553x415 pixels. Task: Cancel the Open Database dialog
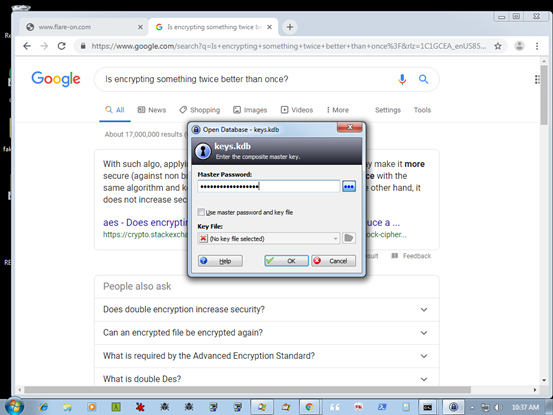pos(333,261)
